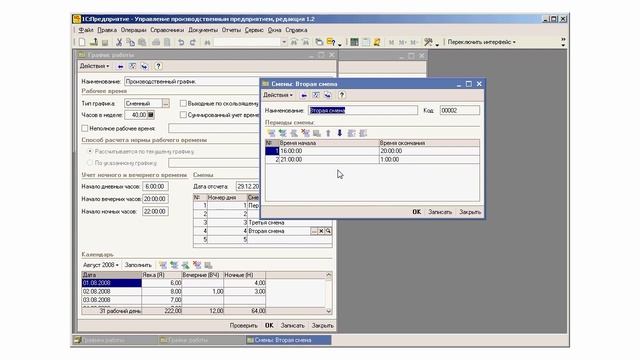Select the 16:00:00 start time cell
Image resolution: width=640 pixels, height=360 pixels.
(x=329, y=151)
